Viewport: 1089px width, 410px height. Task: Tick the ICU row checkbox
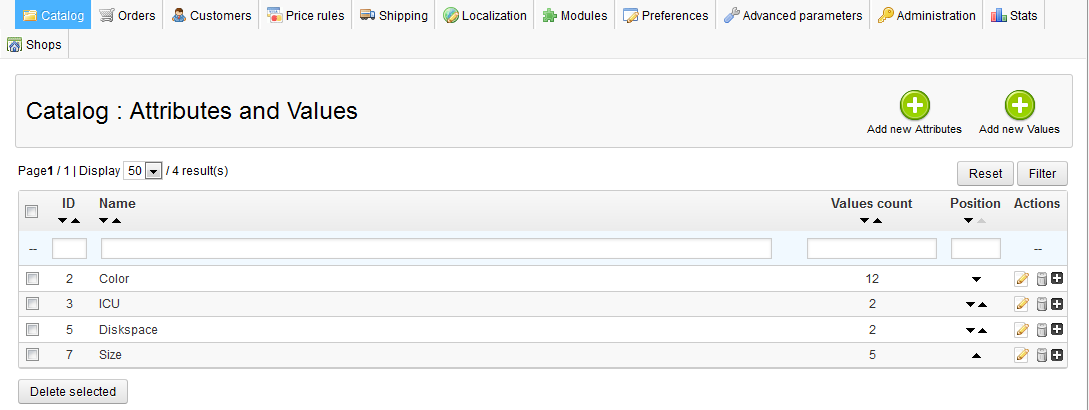(32, 304)
